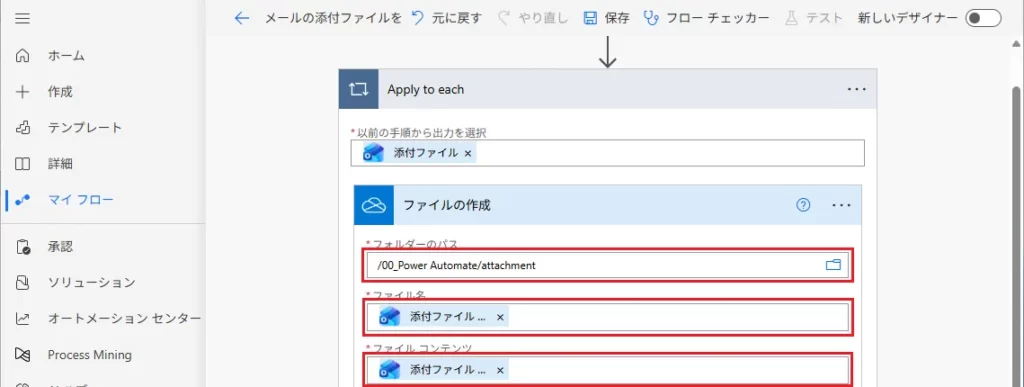
Task: Toggle 新しいデザイナー switch
Action: (983, 18)
